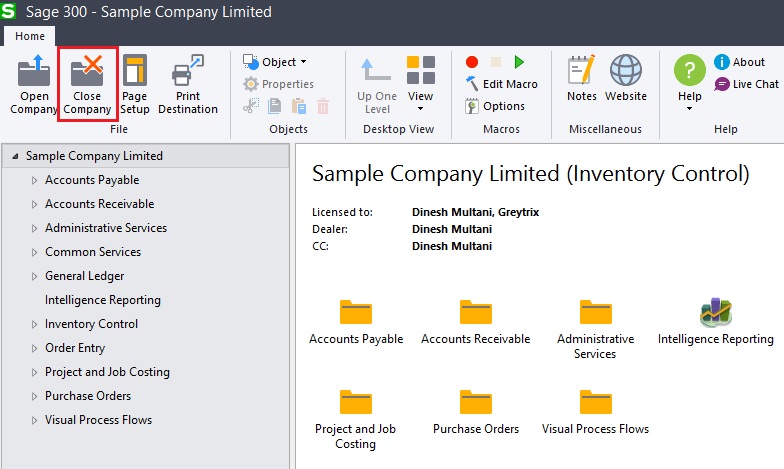Select the Home ribbon tab
The width and height of the screenshot is (784, 469).
point(30,36)
